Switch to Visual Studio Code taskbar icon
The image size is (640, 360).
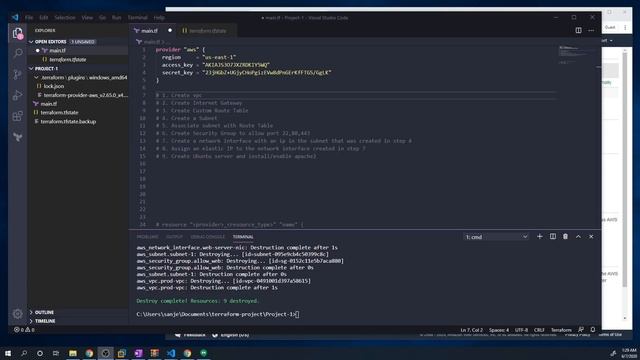pos(171,353)
